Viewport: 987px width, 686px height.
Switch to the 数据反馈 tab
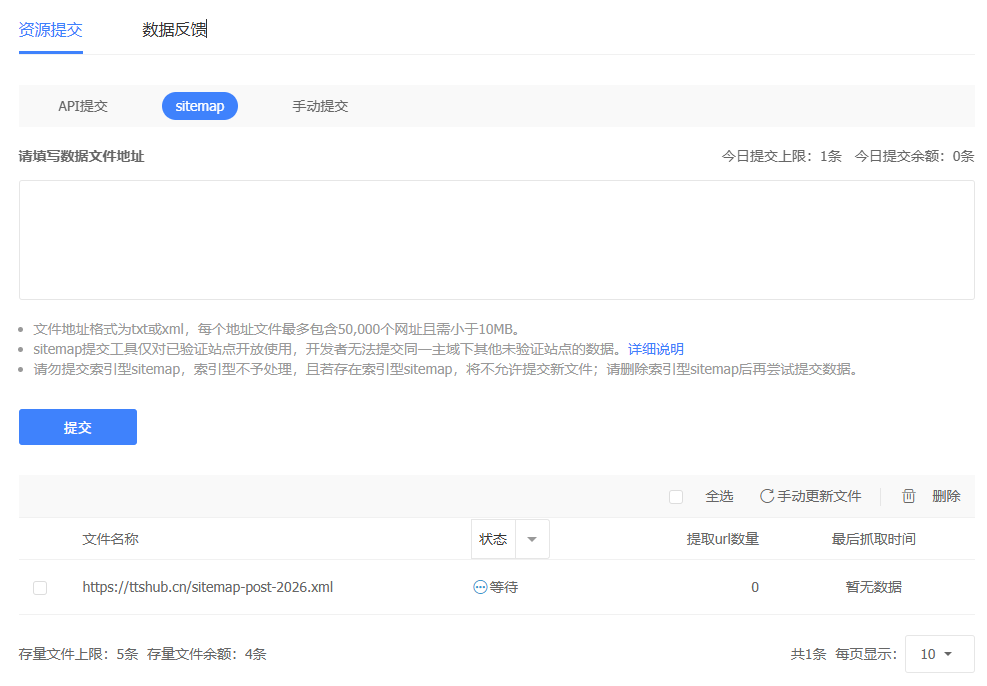tap(175, 29)
